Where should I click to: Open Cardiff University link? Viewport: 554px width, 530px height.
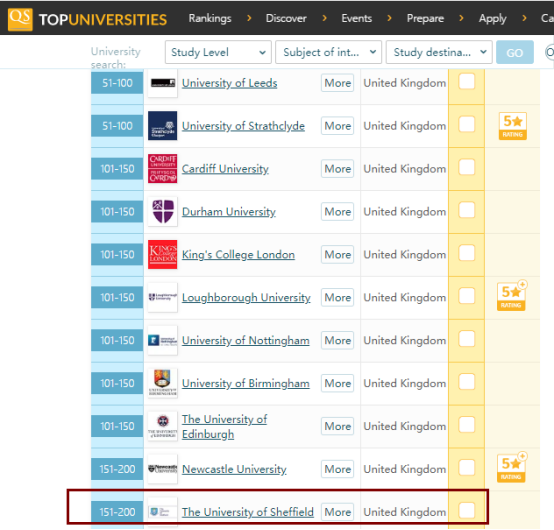pyautogui.click(x=225, y=169)
